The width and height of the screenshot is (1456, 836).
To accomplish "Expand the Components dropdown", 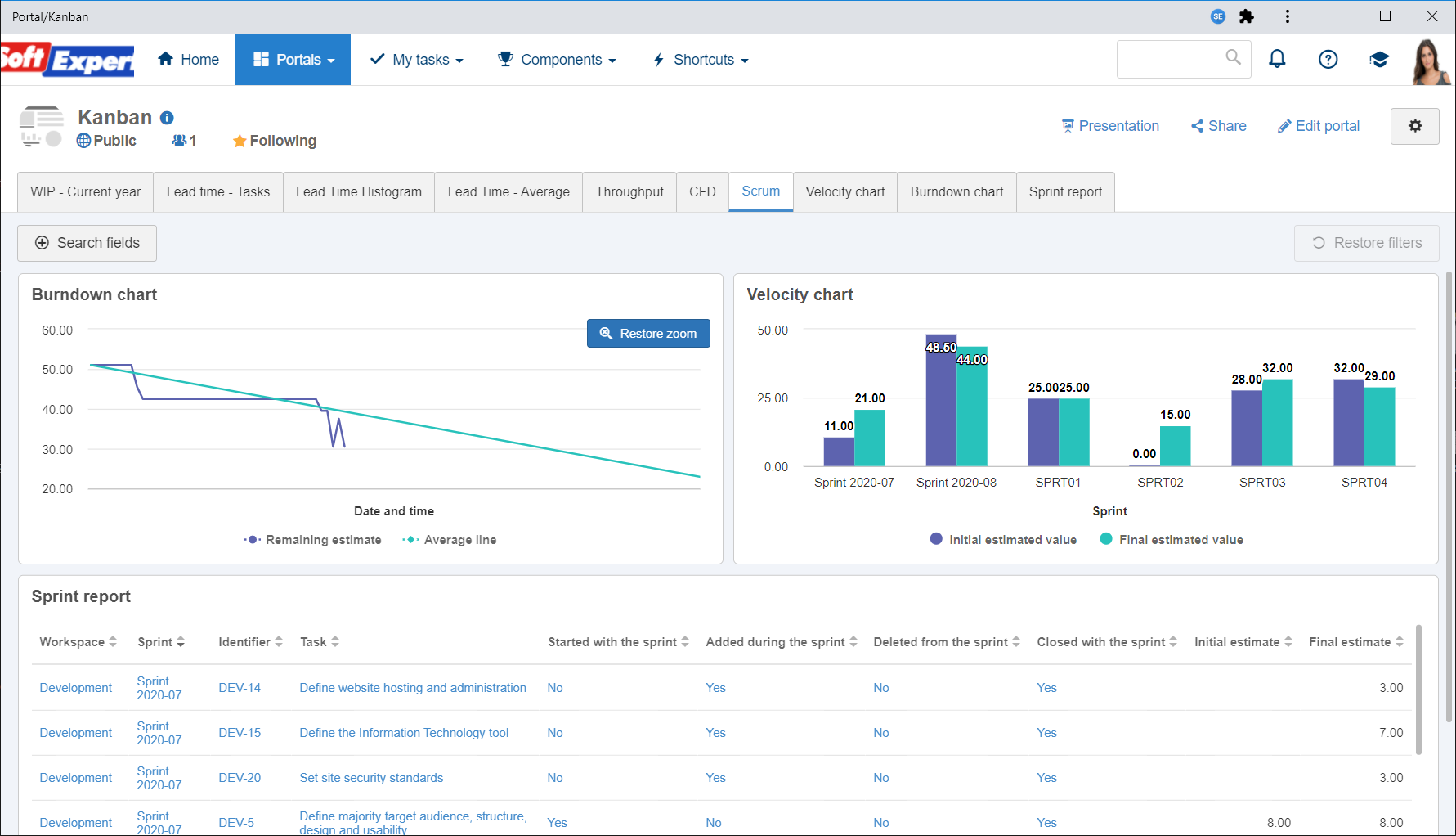I will [x=557, y=60].
